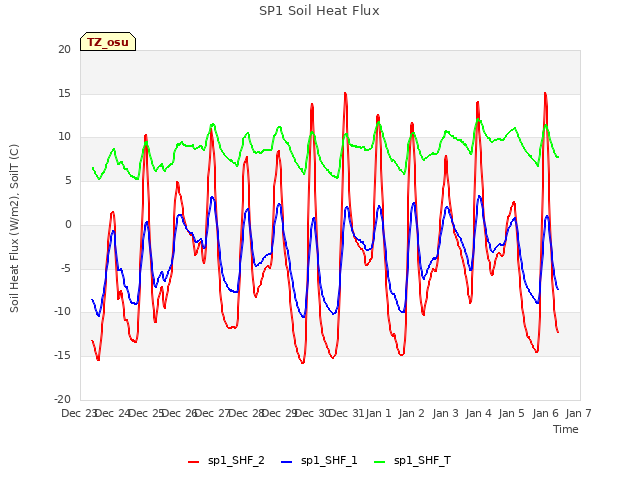Click the Jan 1 x-axis tick label
Image resolution: width=640 pixels, height=480 pixels.
point(378,413)
